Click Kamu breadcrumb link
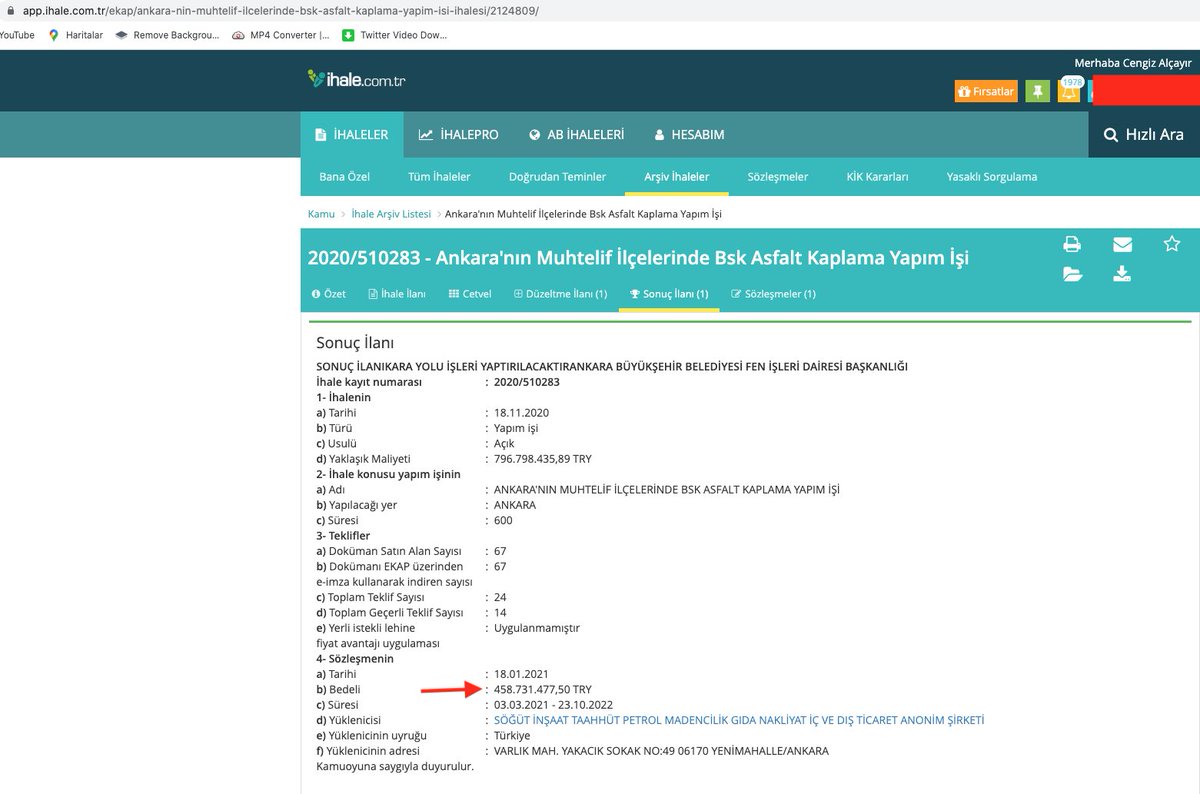Screen dimensions: 1200x794 click(321, 214)
